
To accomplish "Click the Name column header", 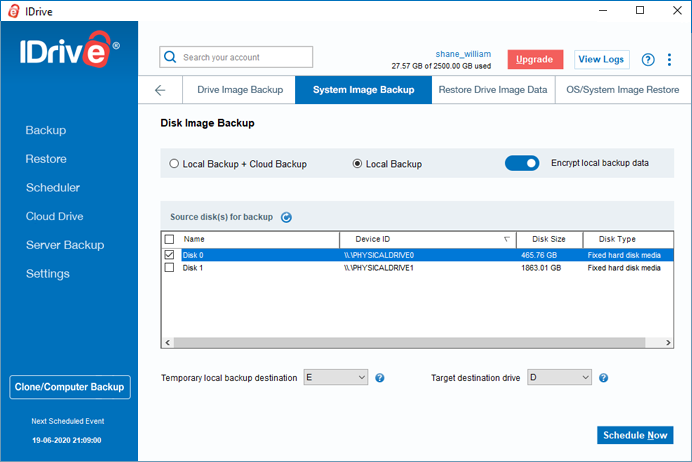I will point(258,239).
